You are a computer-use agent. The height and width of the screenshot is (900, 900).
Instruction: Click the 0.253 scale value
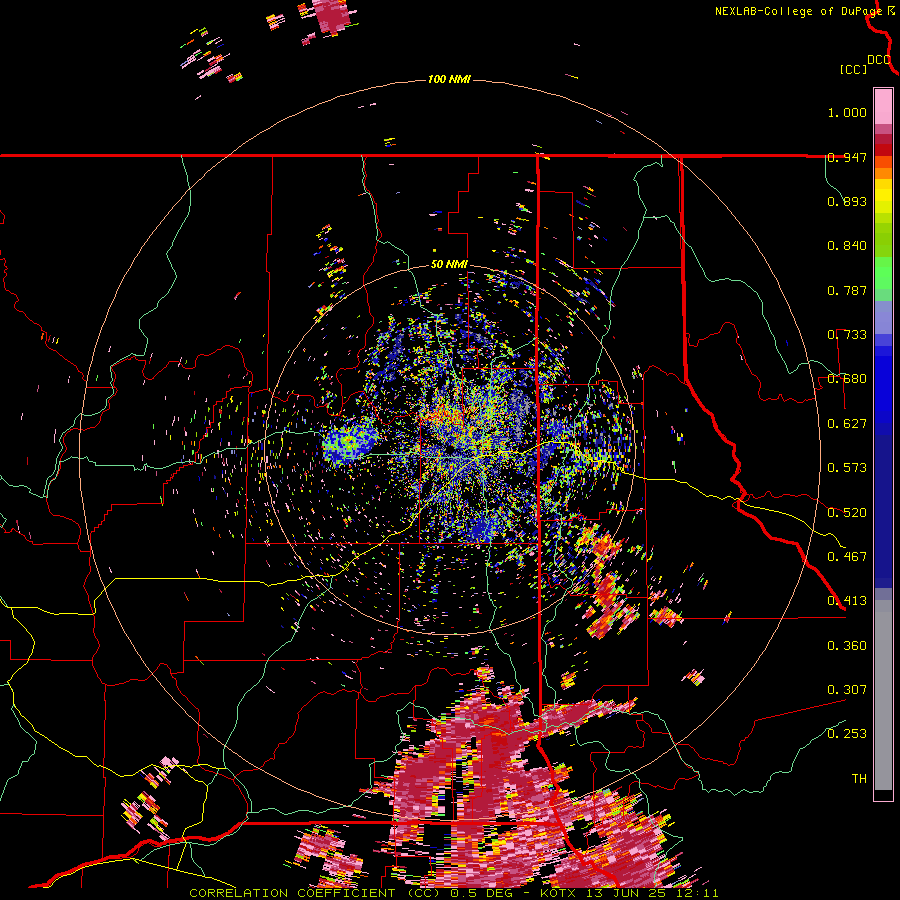847,734
